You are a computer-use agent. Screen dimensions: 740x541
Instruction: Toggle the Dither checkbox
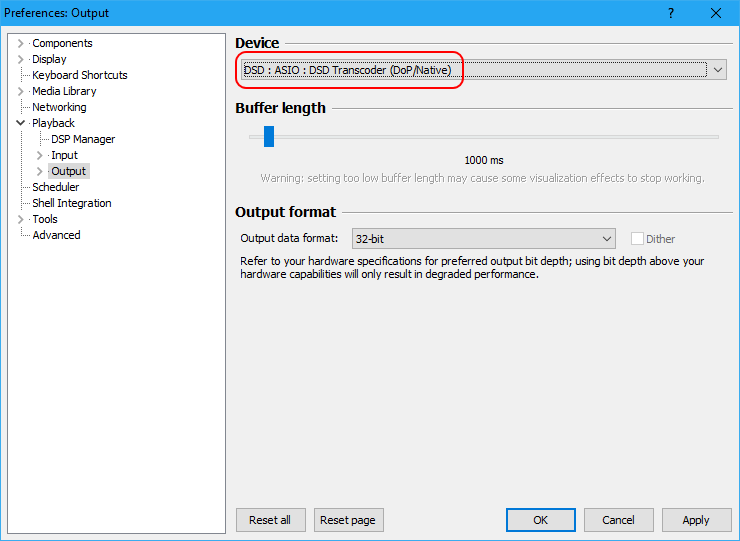click(637, 239)
